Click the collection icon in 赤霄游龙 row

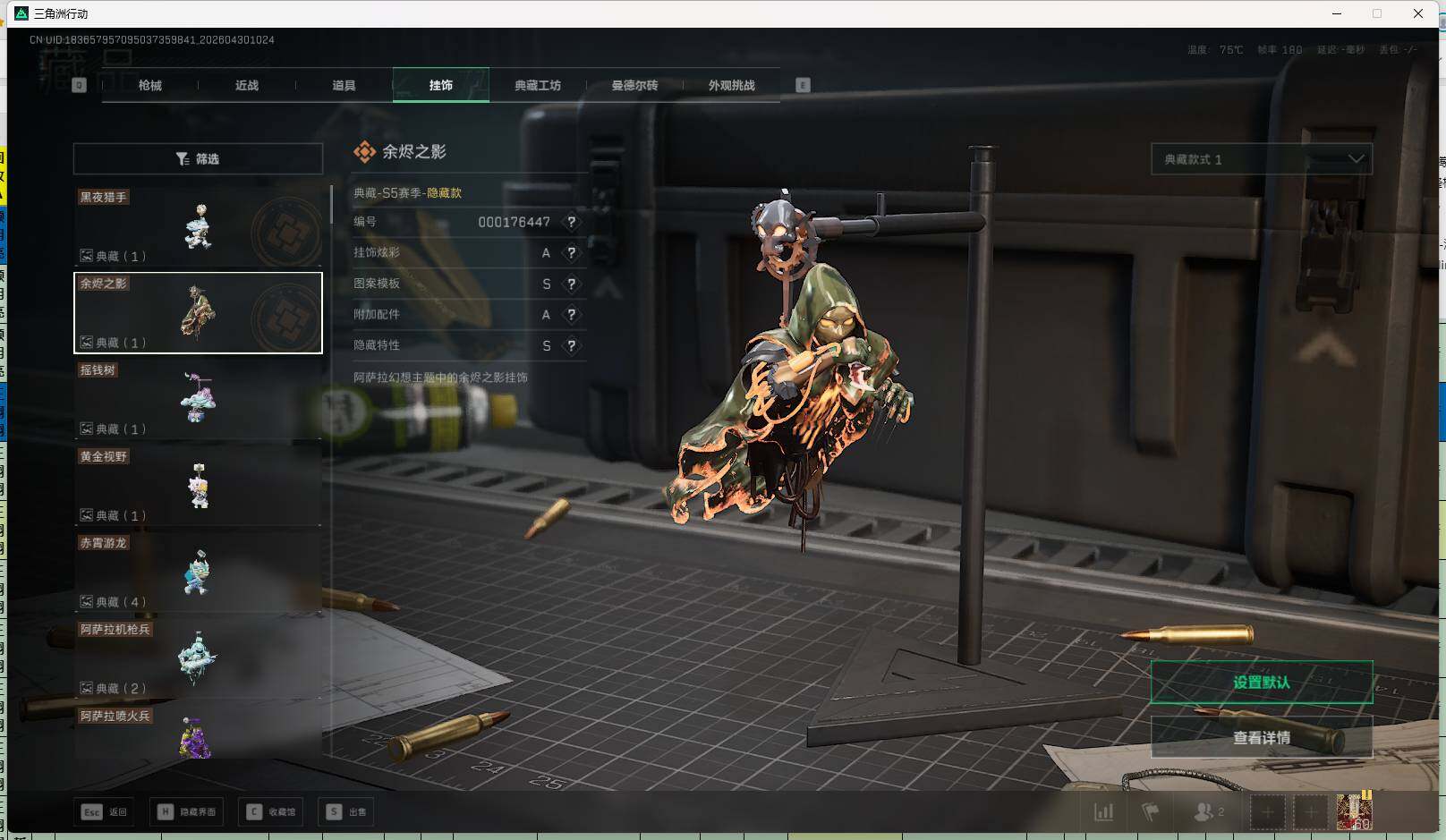click(x=86, y=602)
